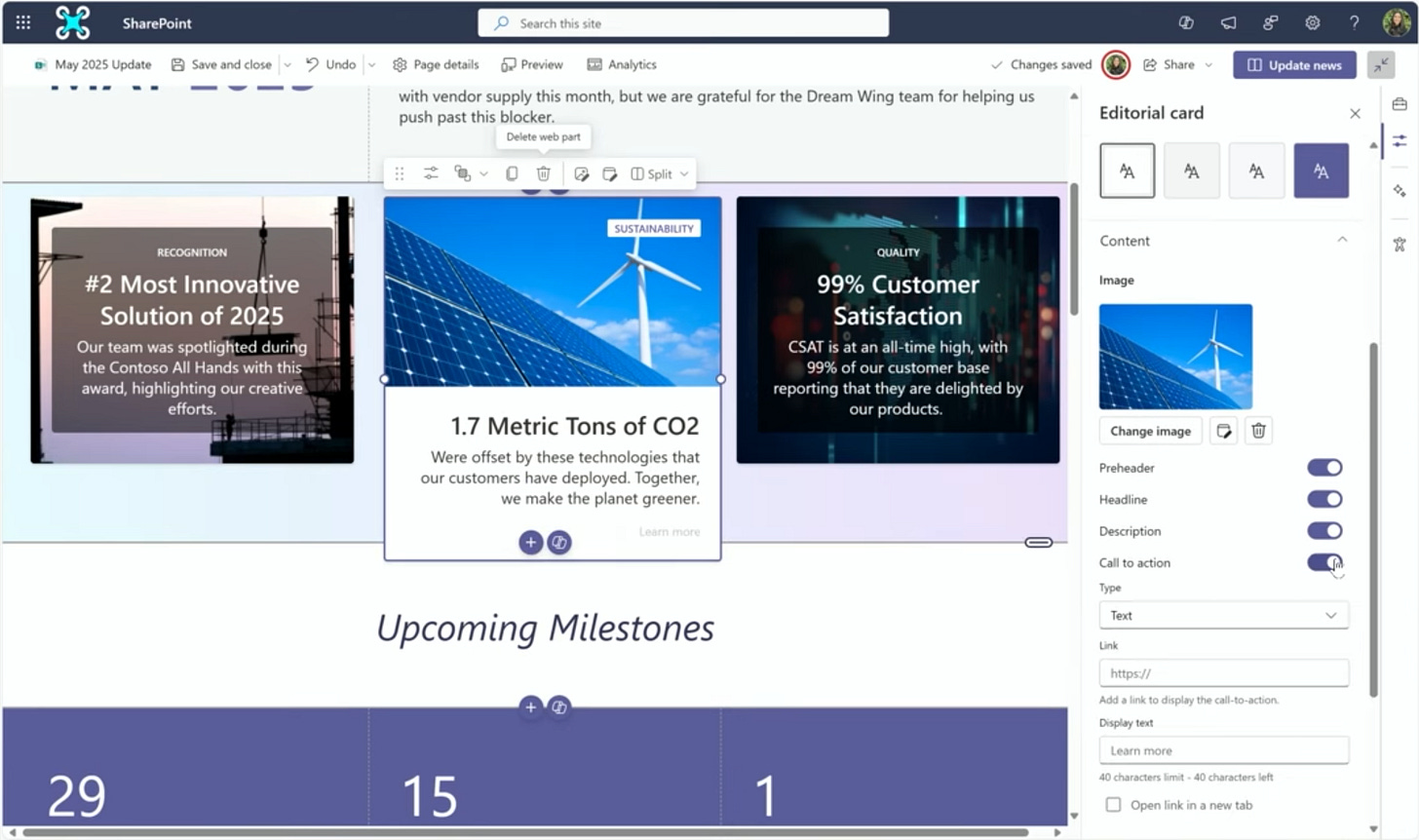Click the Copilot button inside the CO2 card

tap(559, 543)
